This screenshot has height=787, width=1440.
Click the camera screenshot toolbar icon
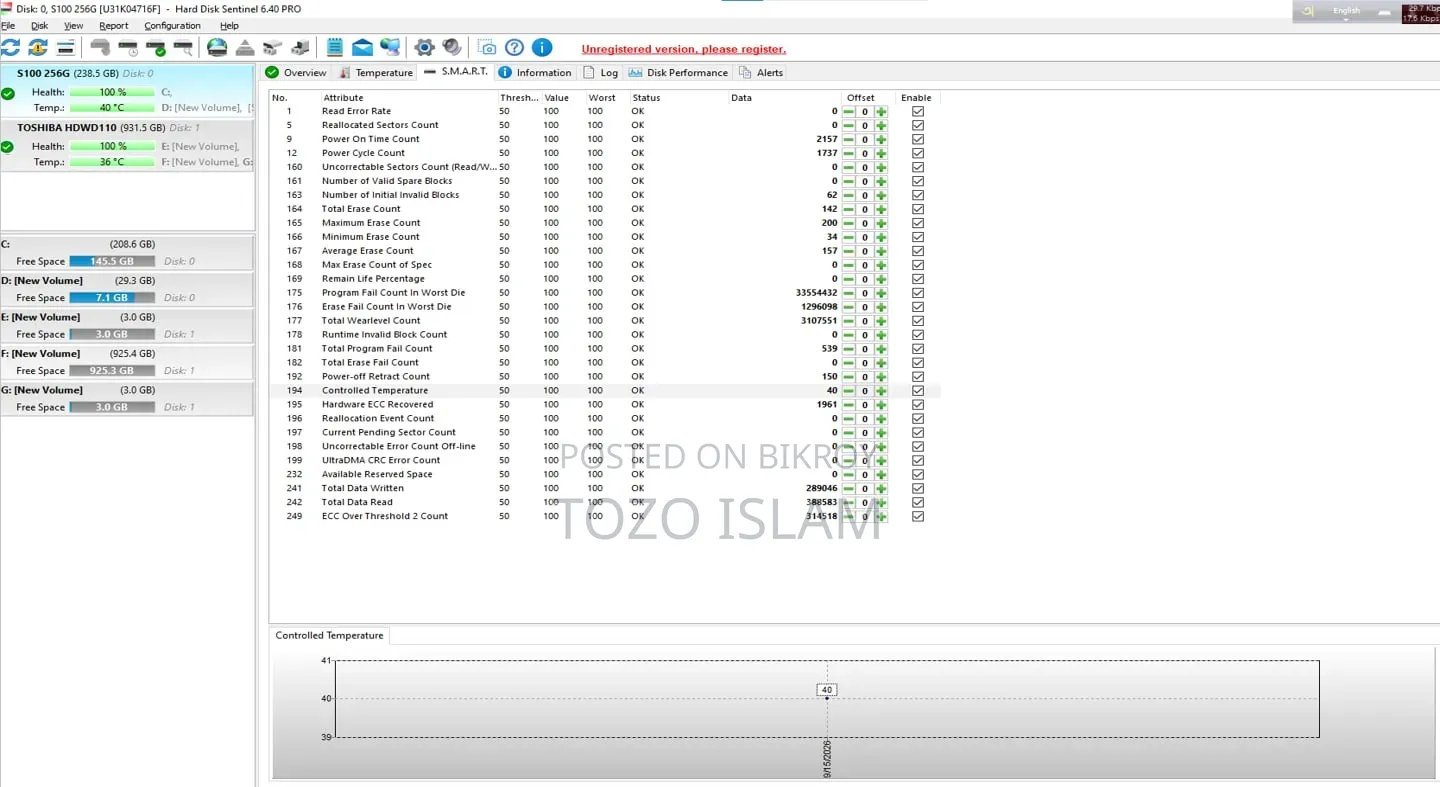(x=487, y=47)
